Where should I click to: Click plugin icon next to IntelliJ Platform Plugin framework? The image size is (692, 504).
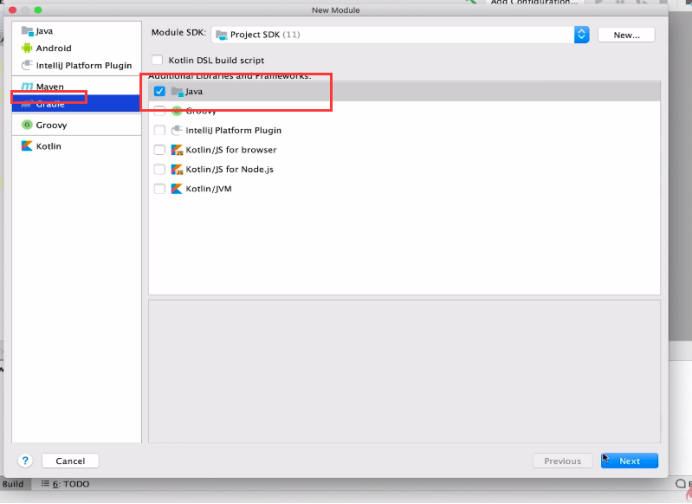177,130
